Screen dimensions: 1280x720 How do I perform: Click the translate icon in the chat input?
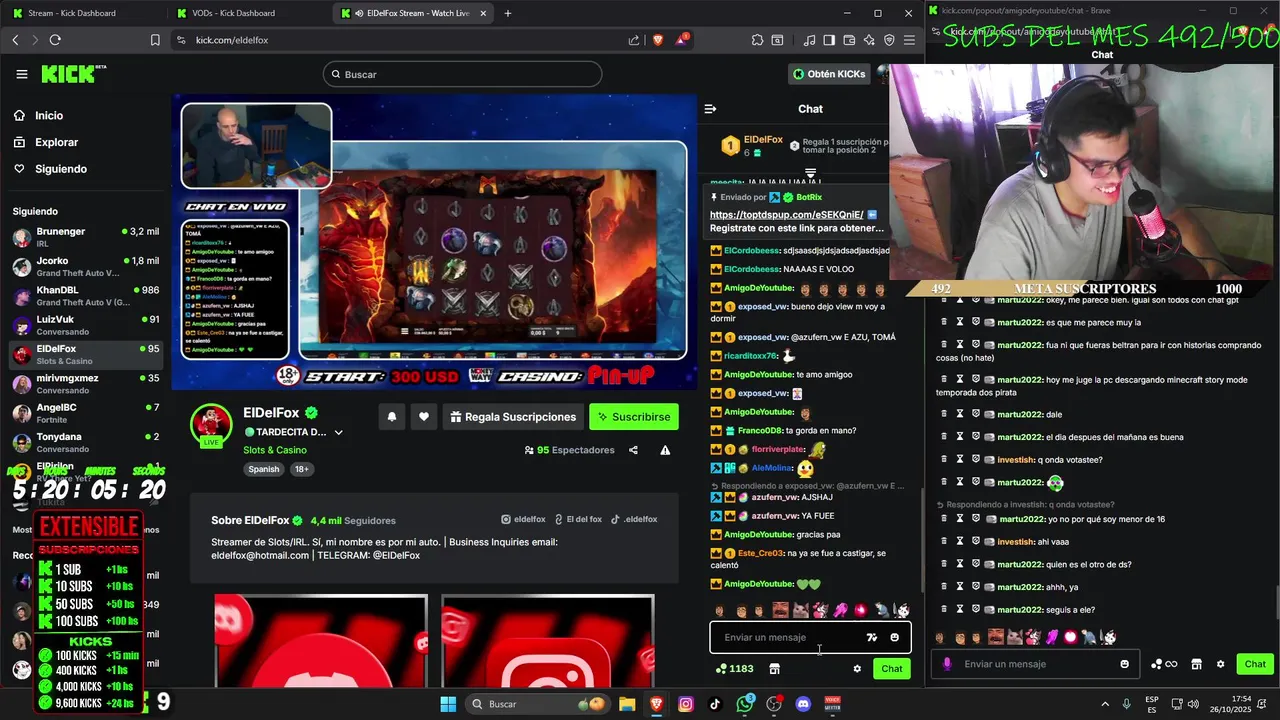point(872,637)
